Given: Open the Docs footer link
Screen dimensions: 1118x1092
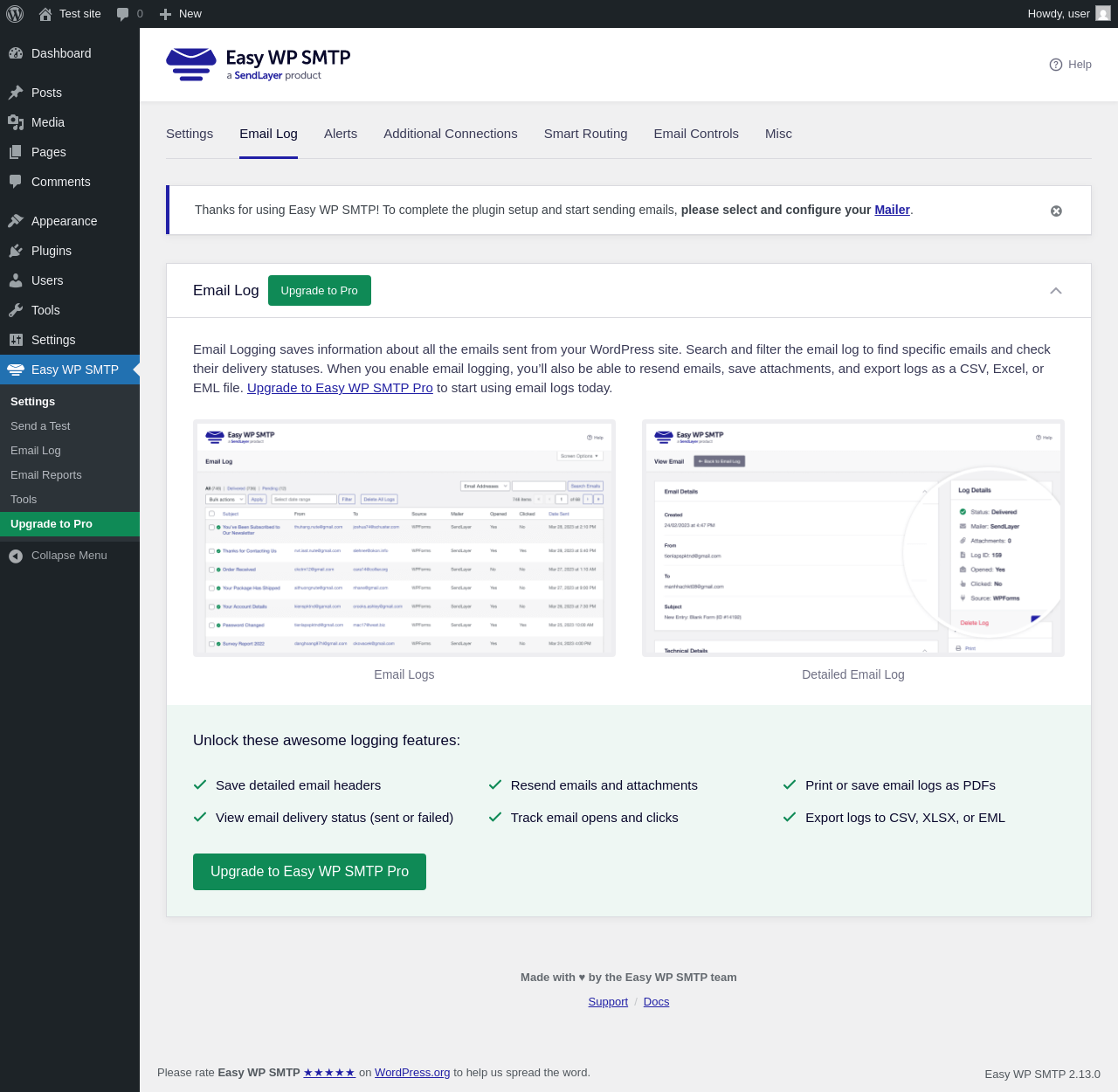Looking at the screenshot, I should [656, 1002].
